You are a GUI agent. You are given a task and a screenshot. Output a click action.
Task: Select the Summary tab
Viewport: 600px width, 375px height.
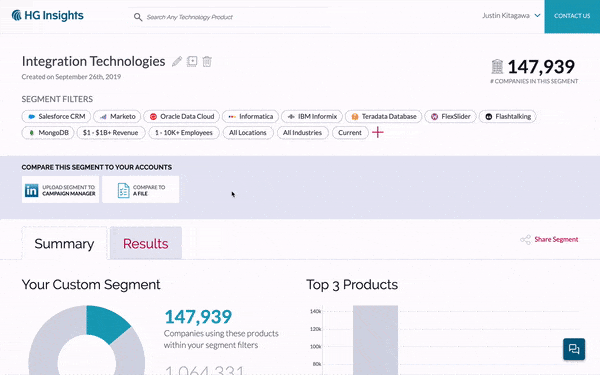(64, 243)
